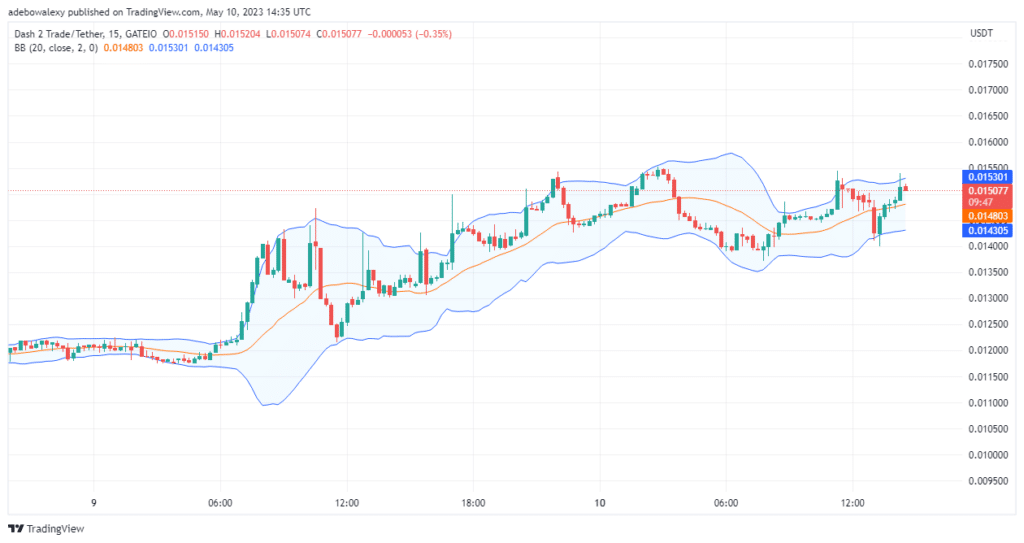Click the 0.011500 price axis label

988,377
